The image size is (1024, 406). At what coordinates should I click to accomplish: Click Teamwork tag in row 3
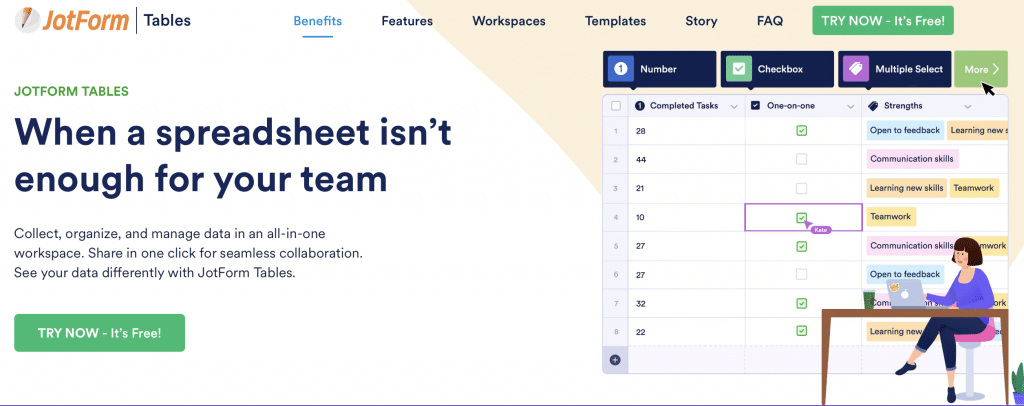click(x=974, y=188)
